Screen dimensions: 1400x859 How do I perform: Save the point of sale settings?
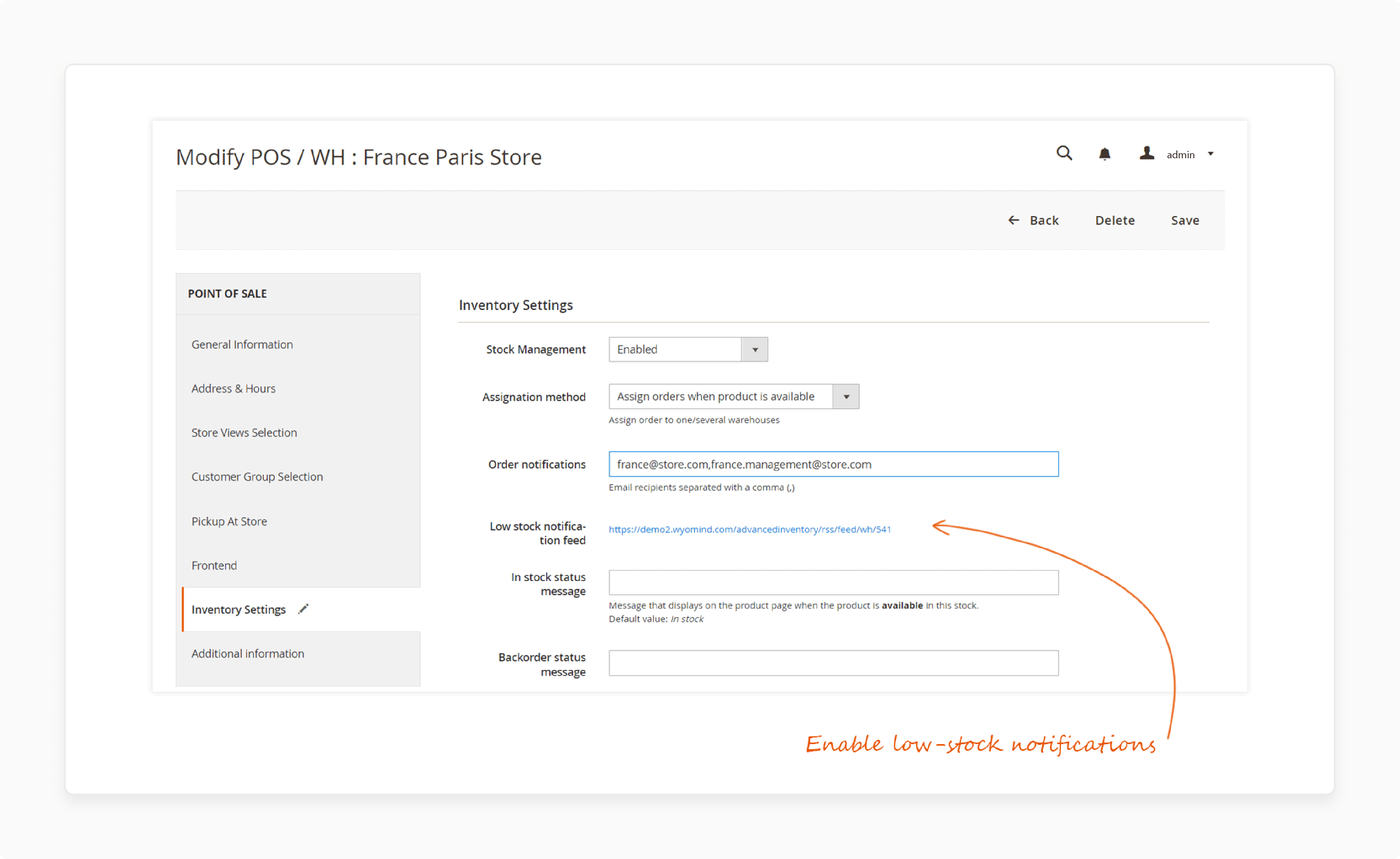click(x=1185, y=220)
